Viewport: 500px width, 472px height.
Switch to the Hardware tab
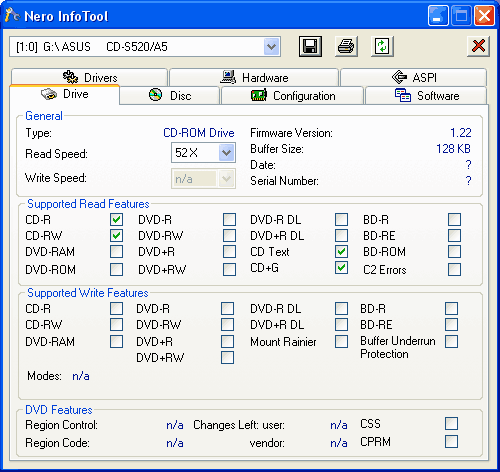pyautogui.click(x=254, y=77)
